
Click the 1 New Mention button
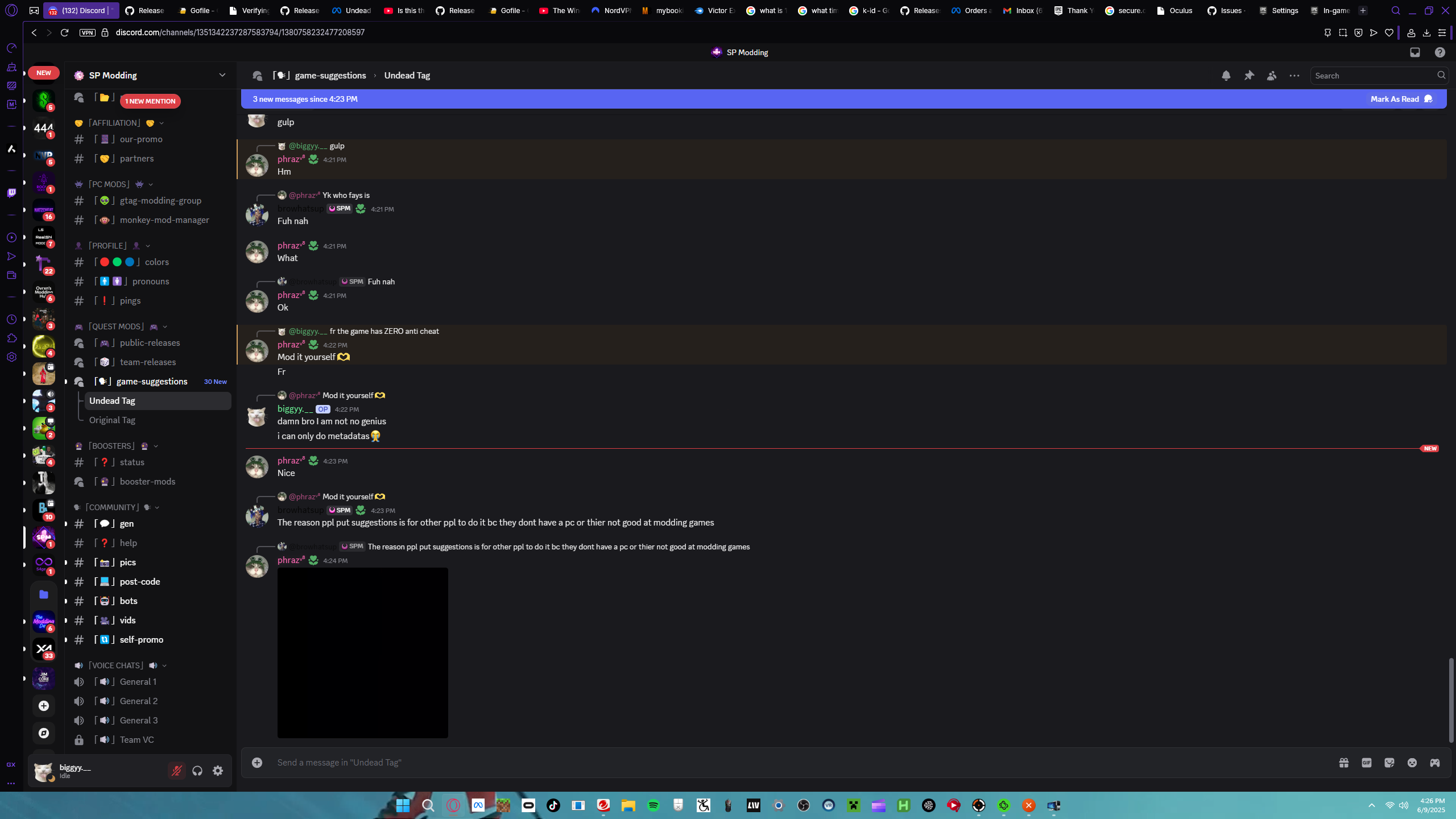pyautogui.click(x=150, y=101)
